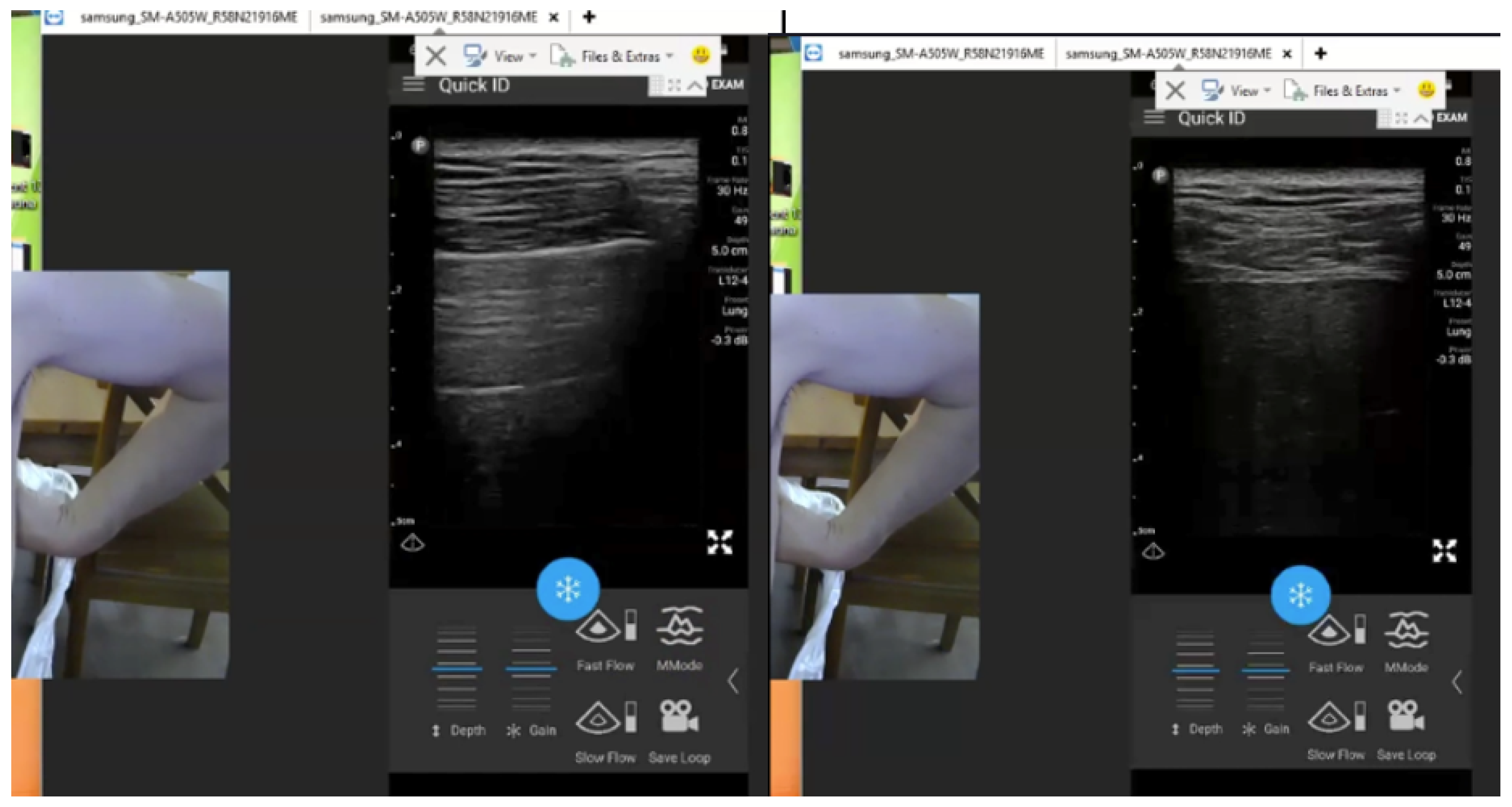Tap the freeze snowflake button in right window
The height and width of the screenshot is (807, 1512).
click(1300, 596)
